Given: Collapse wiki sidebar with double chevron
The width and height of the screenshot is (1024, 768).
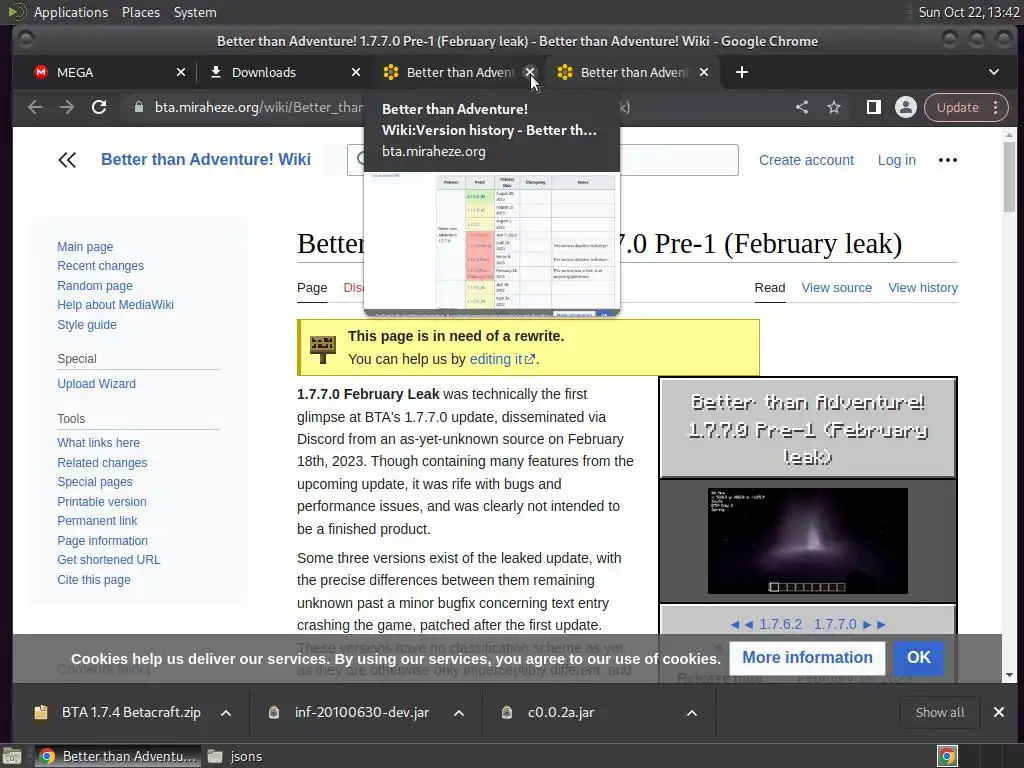Looking at the screenshot, I should [67, 160].
